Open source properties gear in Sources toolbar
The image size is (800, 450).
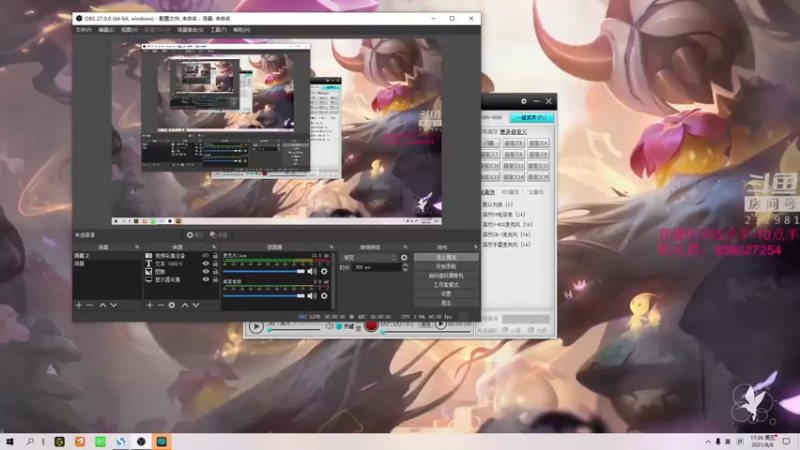click(x=172, y=305)
